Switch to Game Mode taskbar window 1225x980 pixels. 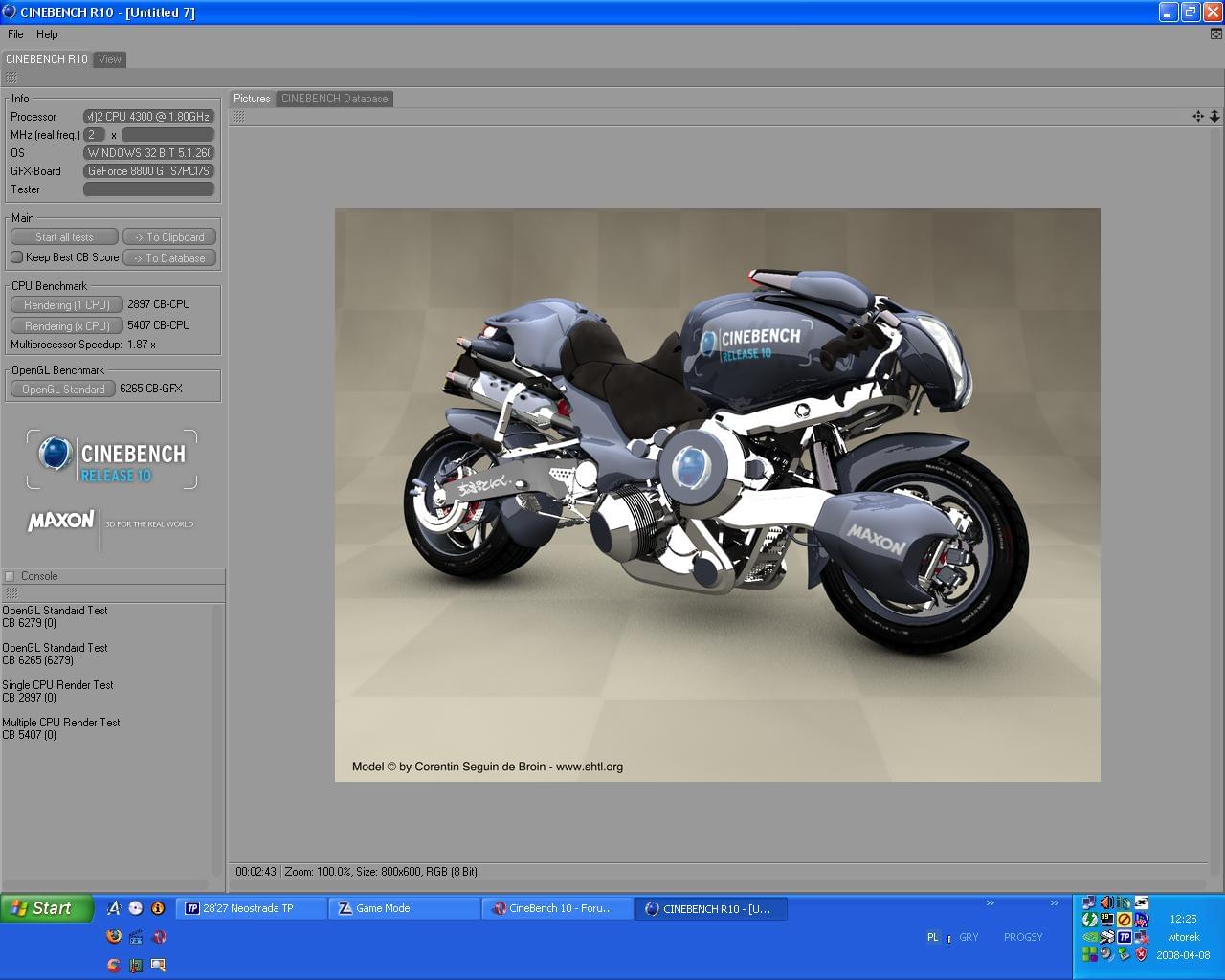(x=405, y=908)
